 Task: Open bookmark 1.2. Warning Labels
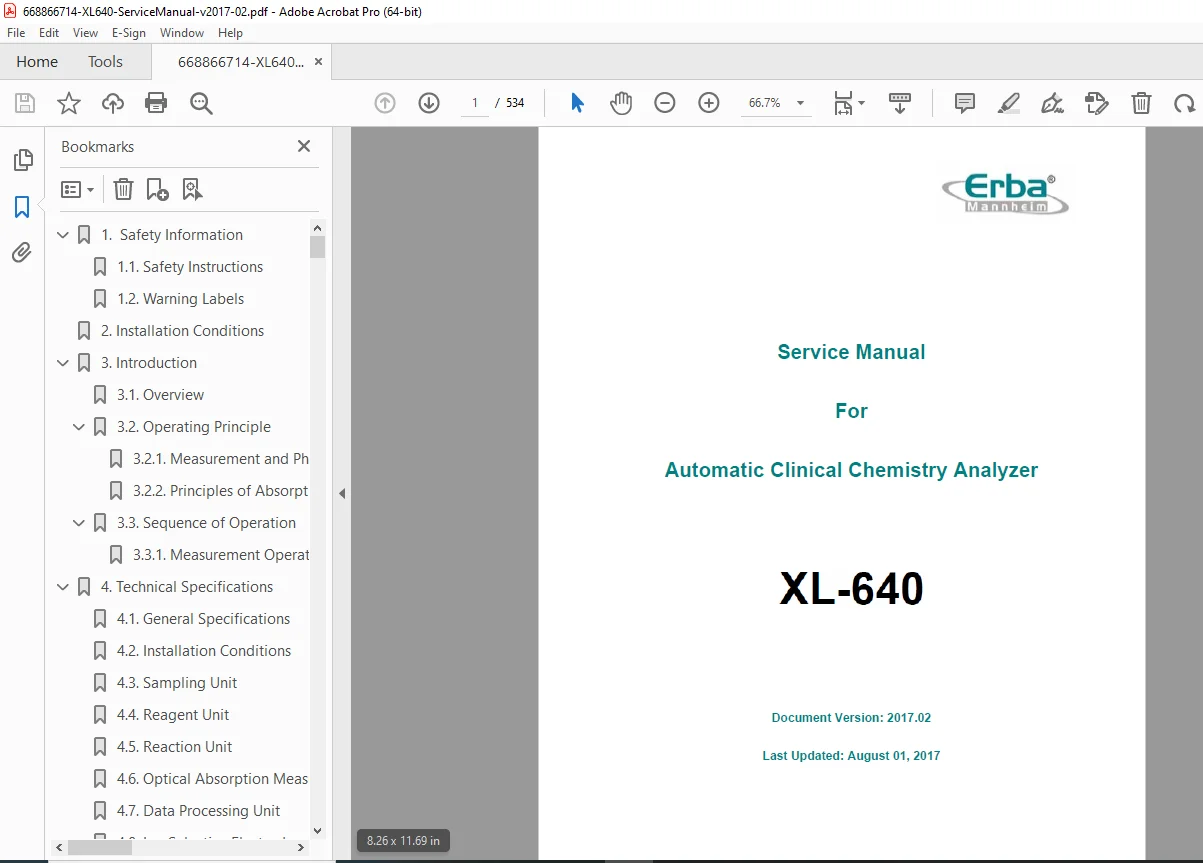click(180, 299)
